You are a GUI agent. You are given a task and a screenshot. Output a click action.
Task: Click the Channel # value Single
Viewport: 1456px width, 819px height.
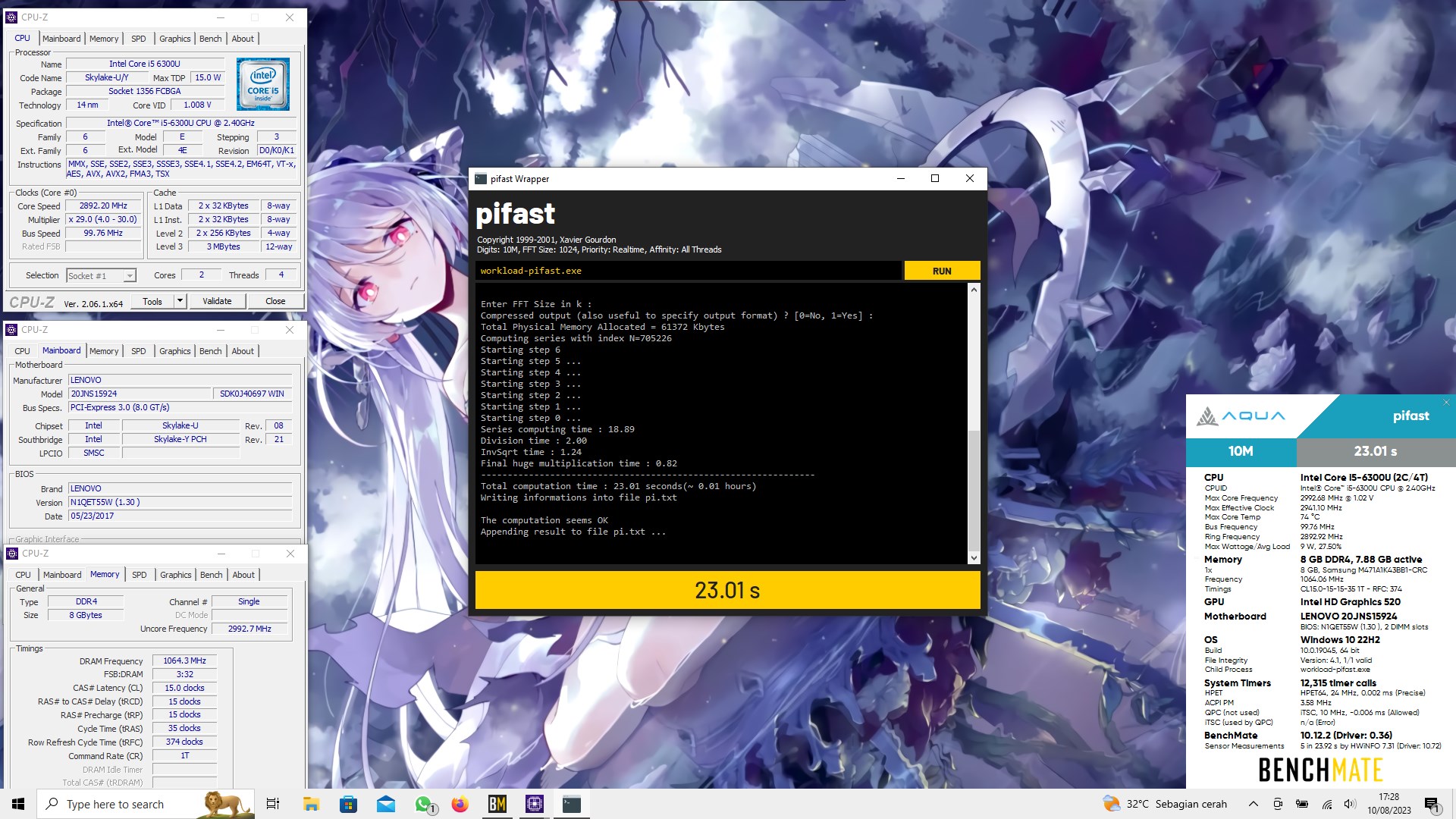point(249,601)
